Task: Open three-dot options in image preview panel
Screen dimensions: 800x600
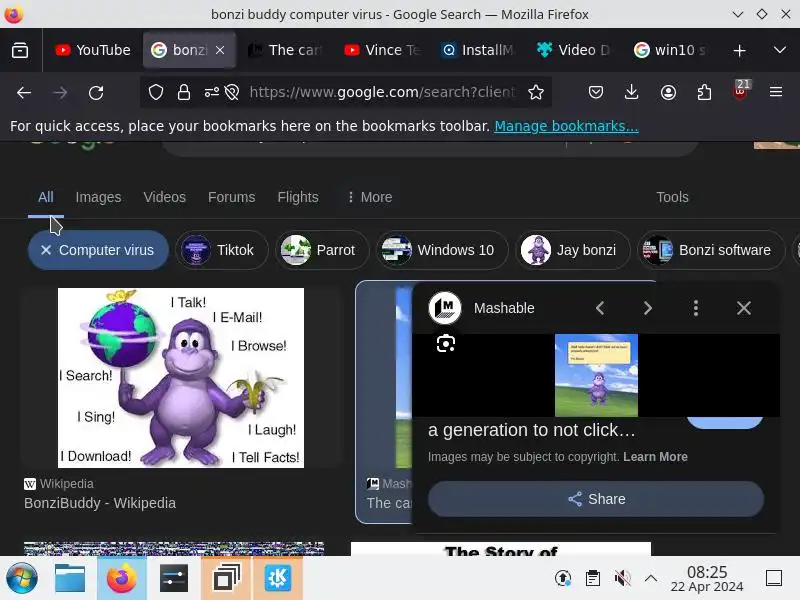Action: point(695,308)
